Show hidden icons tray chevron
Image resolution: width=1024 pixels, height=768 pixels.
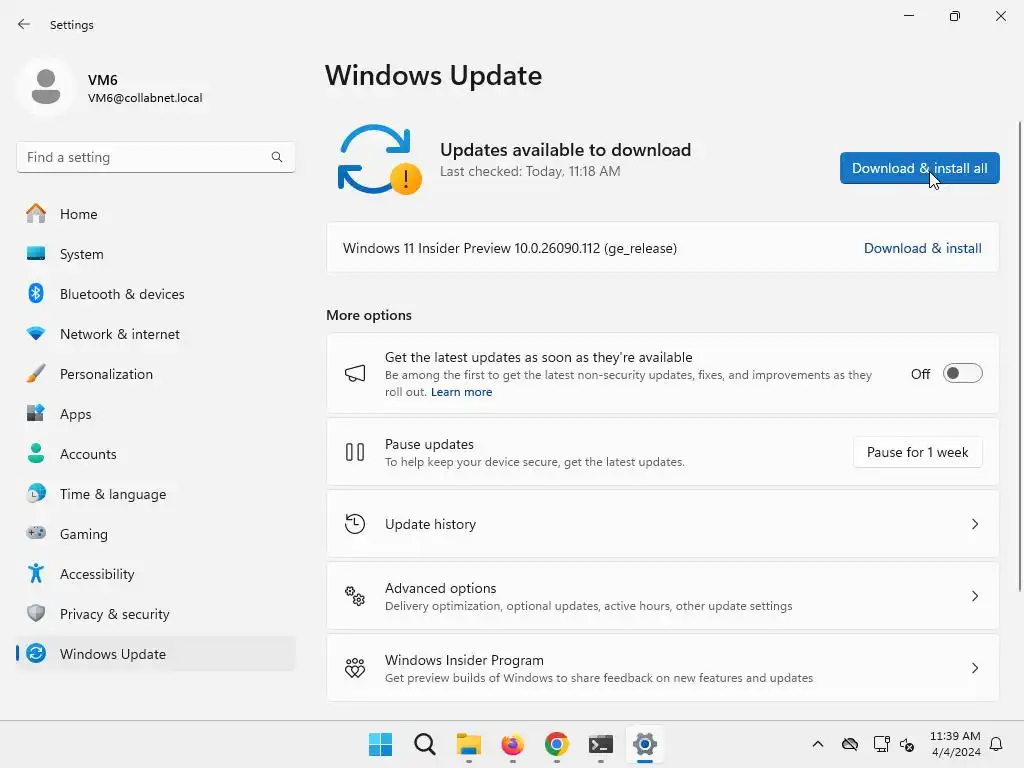coord(818,744)
